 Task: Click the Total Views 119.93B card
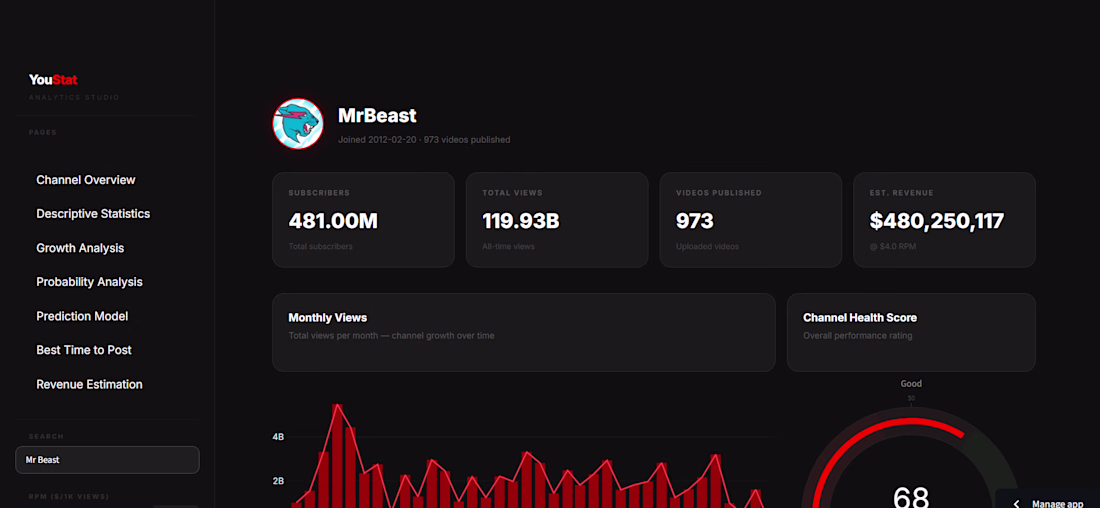pos(557,220)
